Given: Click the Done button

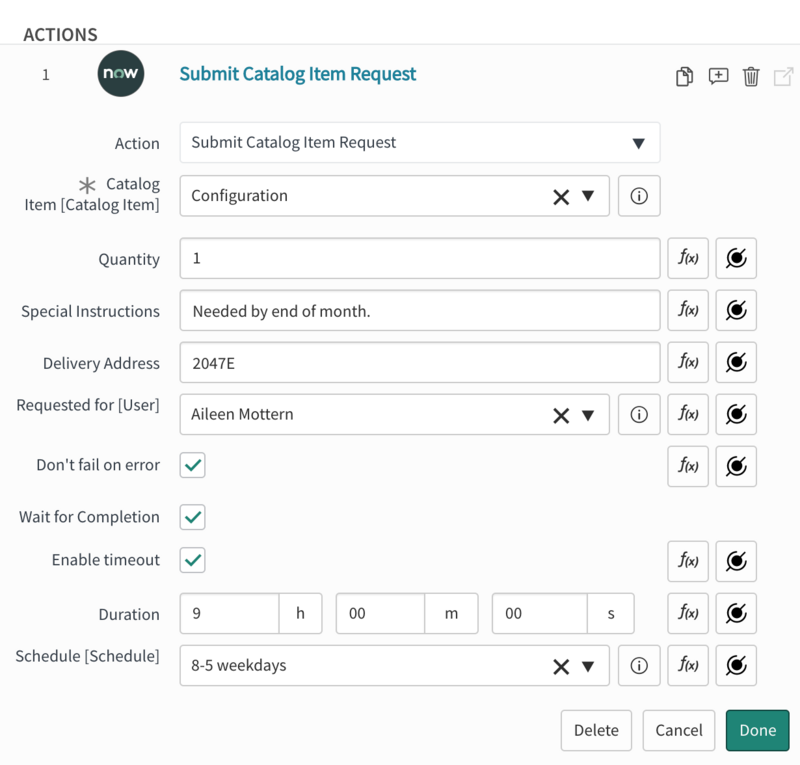Looking at the screenshot, I should click(x=757, y=730).
